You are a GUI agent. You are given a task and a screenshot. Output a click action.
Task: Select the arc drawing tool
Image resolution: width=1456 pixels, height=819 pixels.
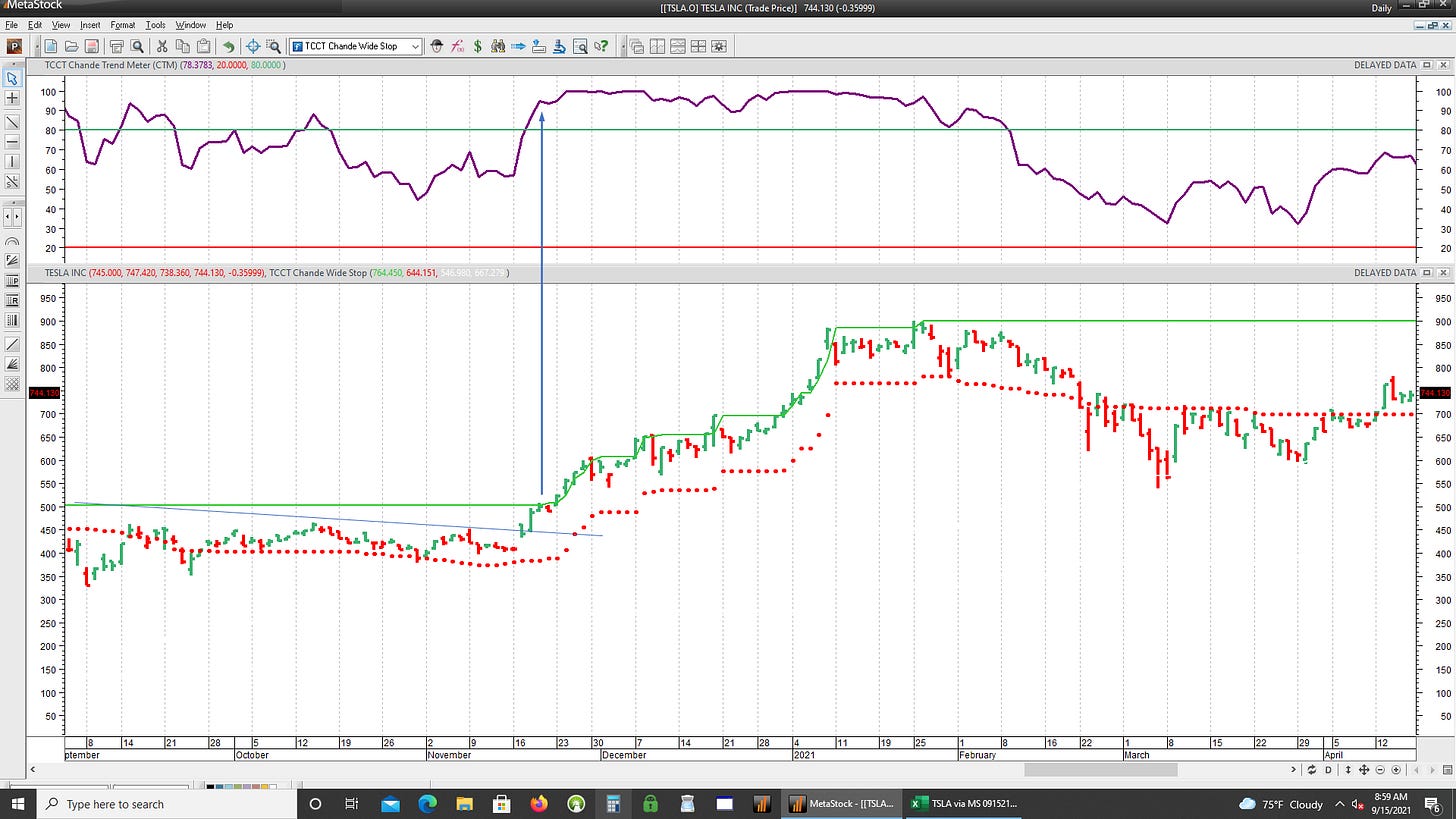(12, 243)
